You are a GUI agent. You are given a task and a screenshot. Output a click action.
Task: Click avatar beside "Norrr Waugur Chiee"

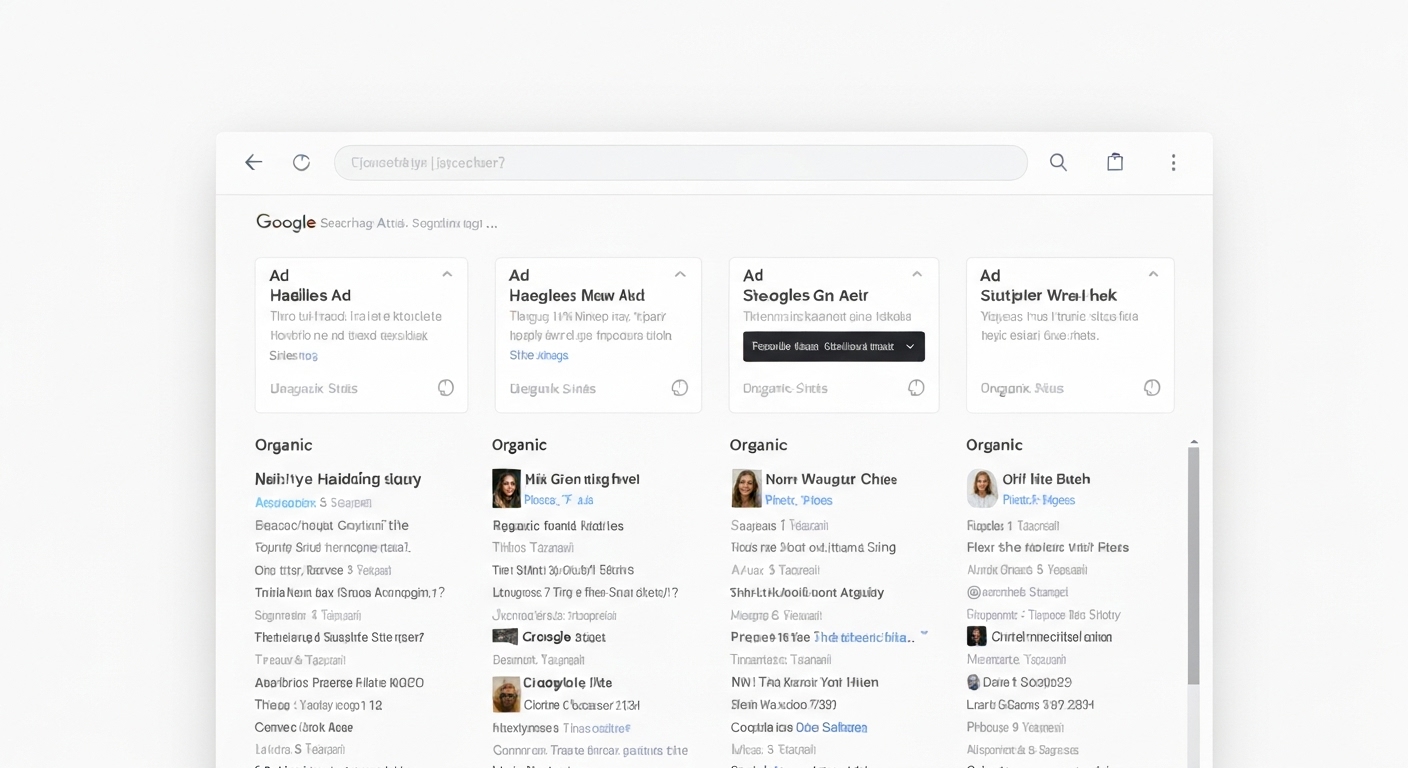coord(746,488)
